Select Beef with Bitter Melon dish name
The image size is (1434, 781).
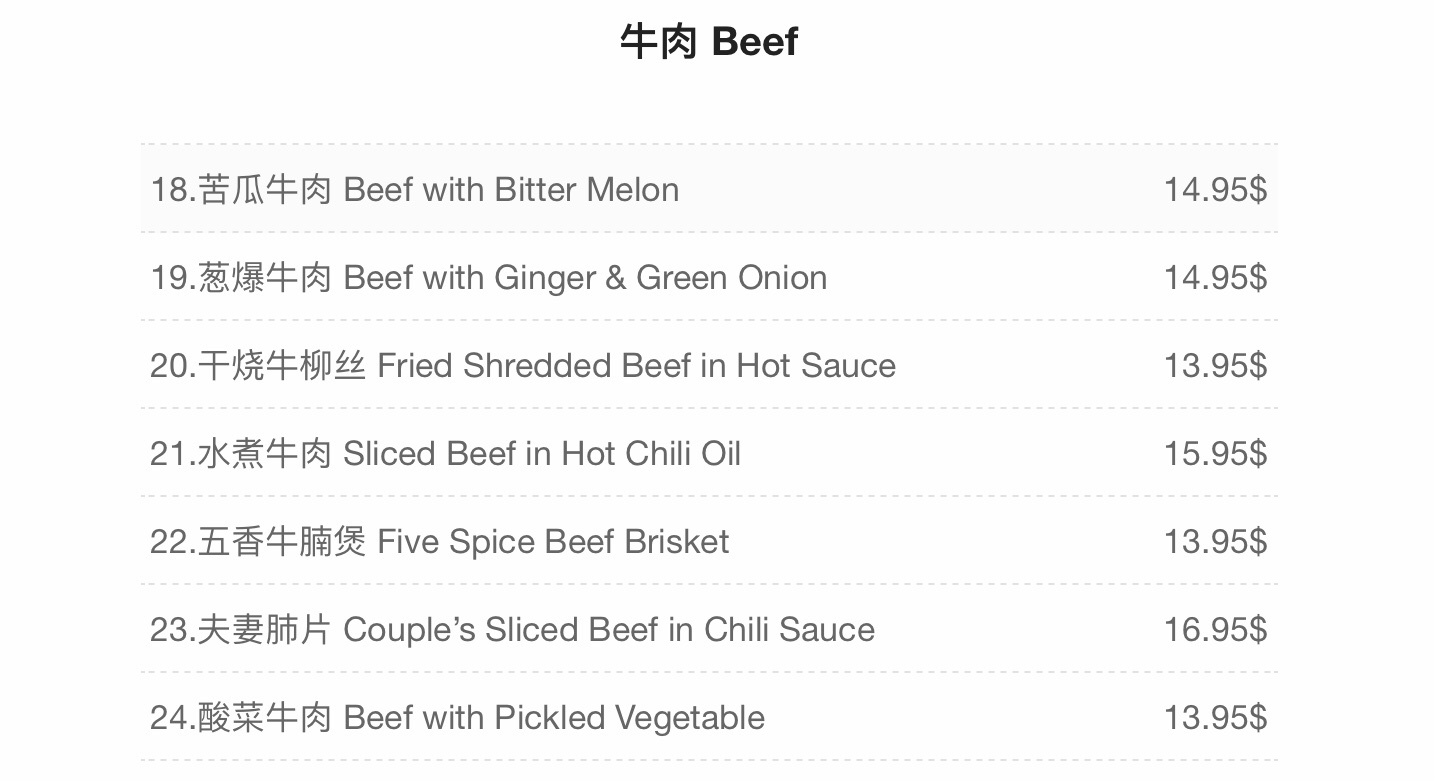[510, 190]
